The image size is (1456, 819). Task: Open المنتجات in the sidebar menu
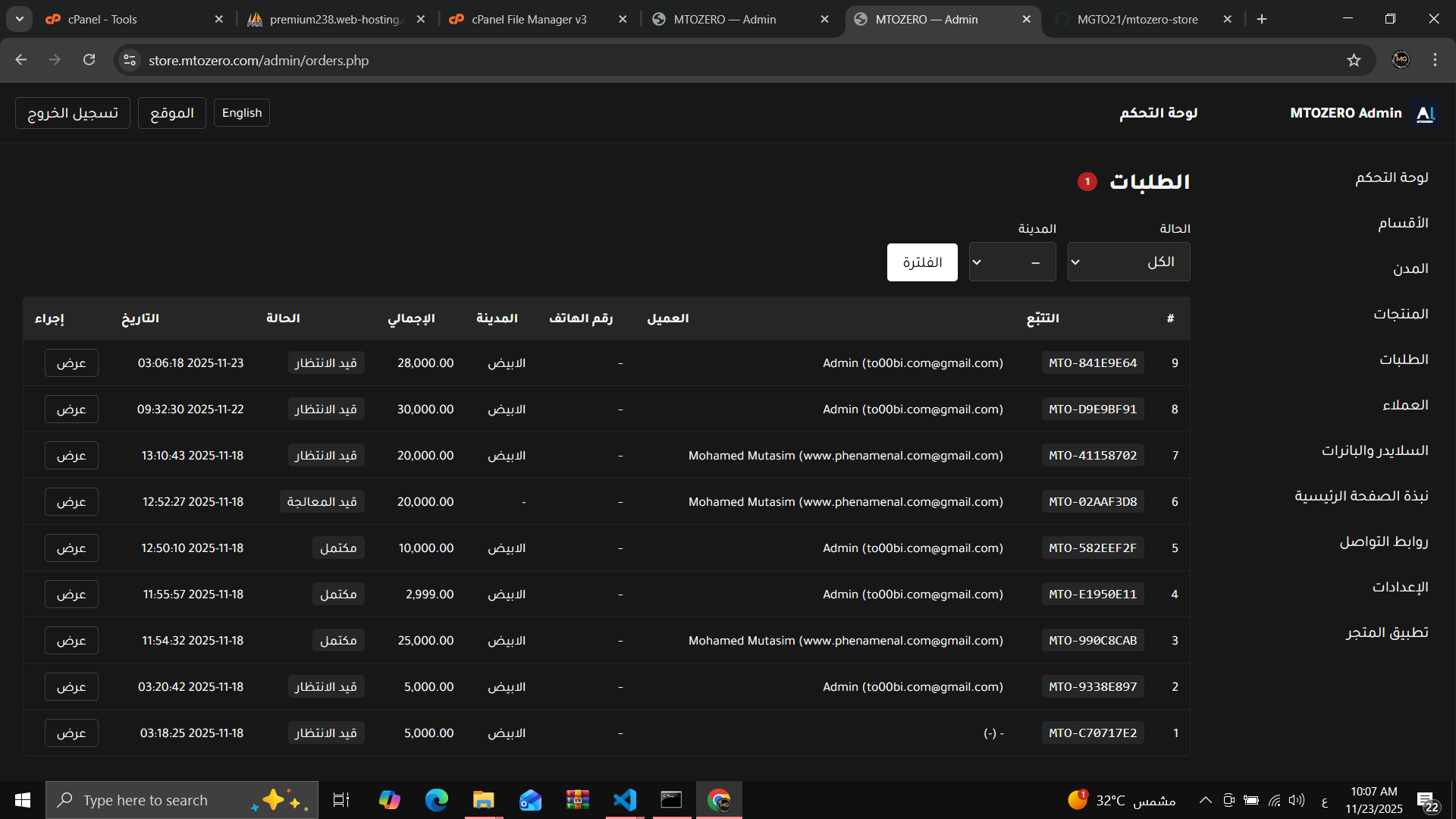tap(1401, 314)
